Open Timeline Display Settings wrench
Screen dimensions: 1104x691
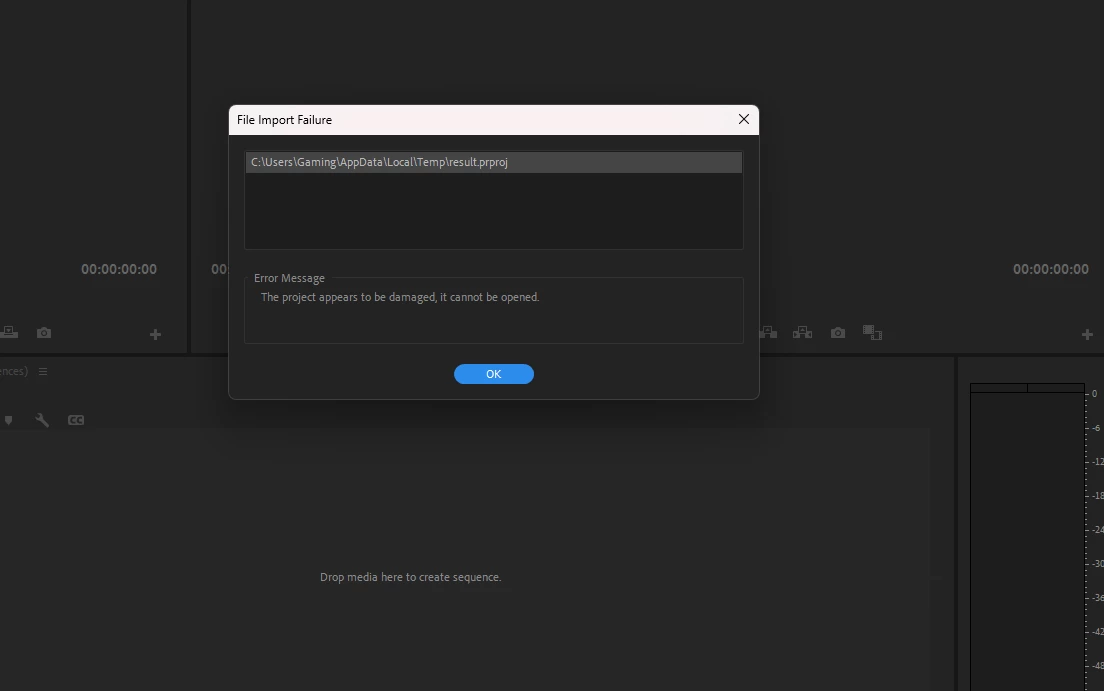click(42, 420)
